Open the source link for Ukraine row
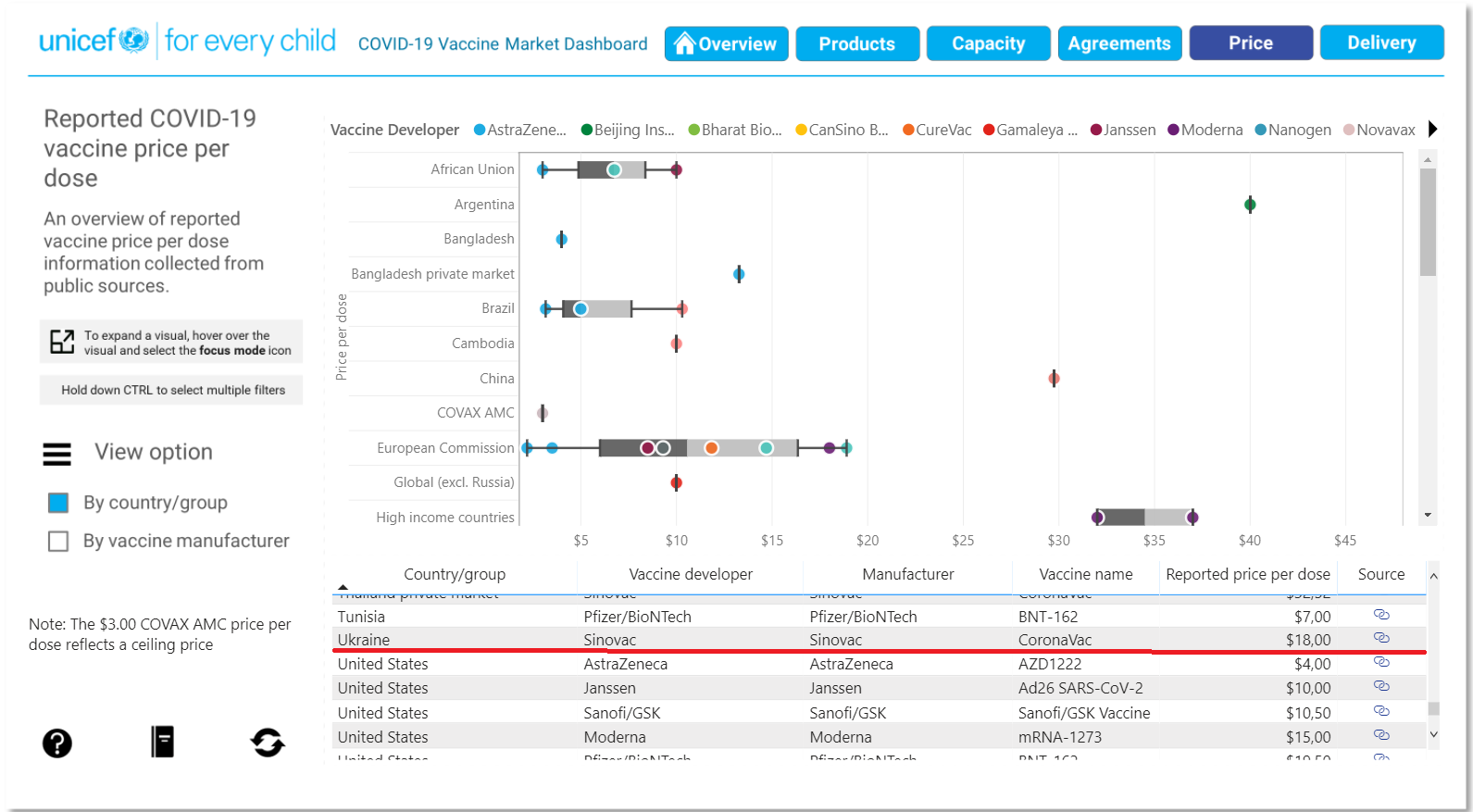The height and width of the screenshot is (812, 1473). (1381, 638)
